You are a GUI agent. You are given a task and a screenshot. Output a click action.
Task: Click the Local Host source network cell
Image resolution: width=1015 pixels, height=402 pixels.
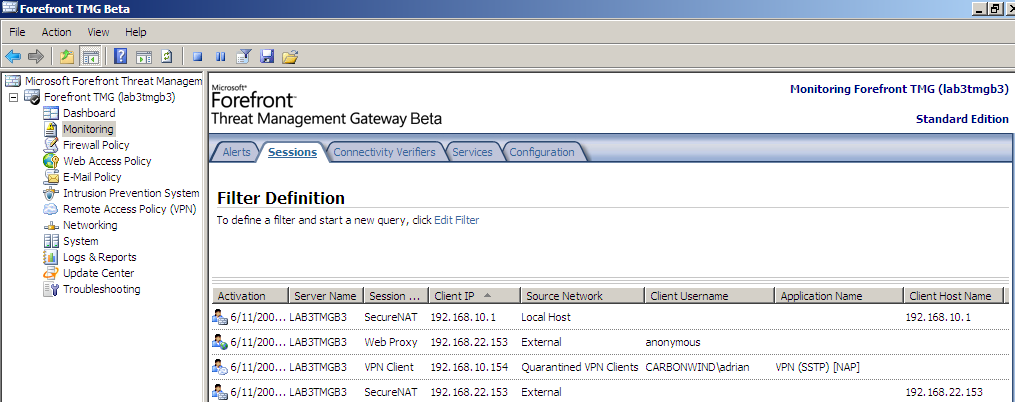pos(546,317)
